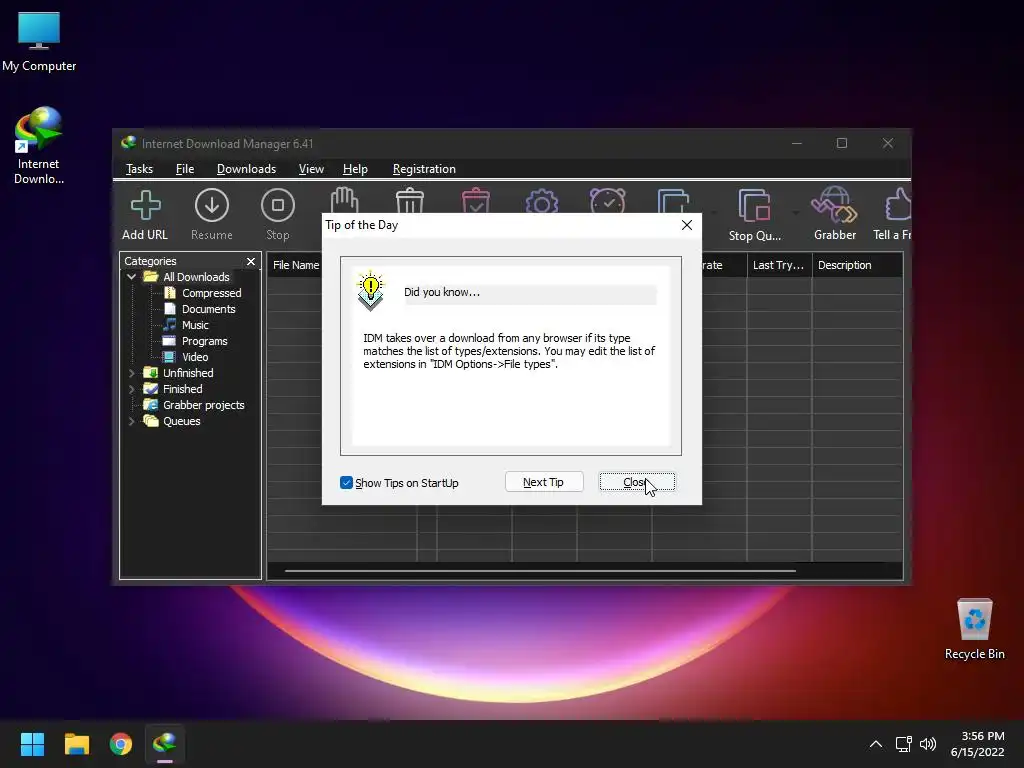Uncheck Show Tips on StartUp

pos(346,483)
